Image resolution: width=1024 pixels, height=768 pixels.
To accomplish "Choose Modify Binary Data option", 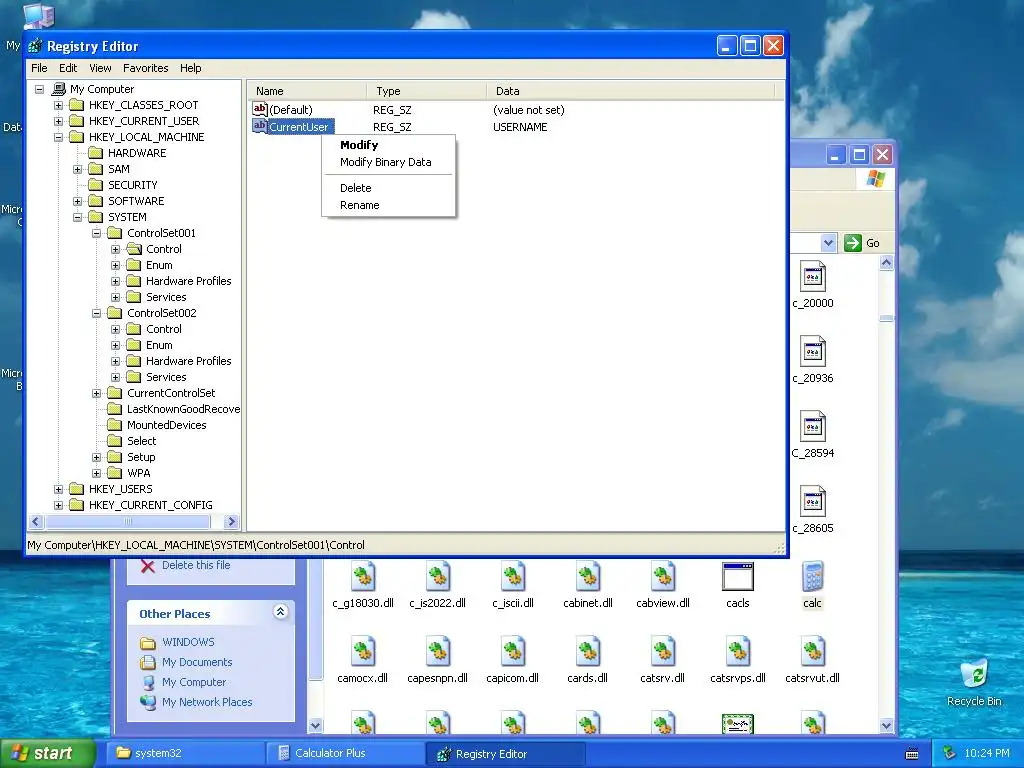I will (x=385, y=162).
